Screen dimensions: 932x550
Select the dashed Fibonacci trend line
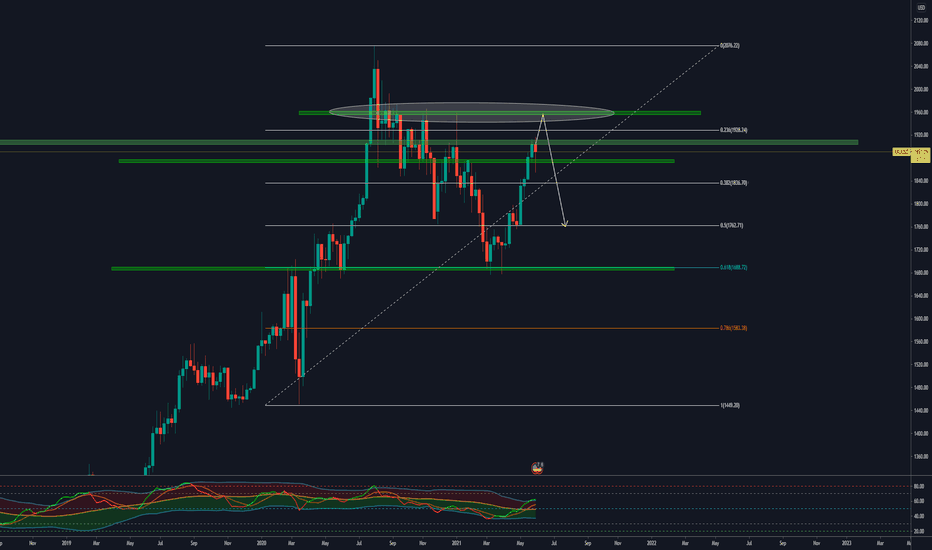[x=492, y=225]
